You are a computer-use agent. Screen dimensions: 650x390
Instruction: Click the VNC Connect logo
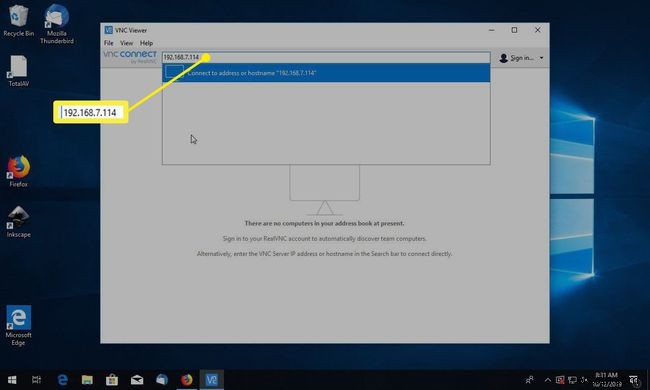pos(130,57)
